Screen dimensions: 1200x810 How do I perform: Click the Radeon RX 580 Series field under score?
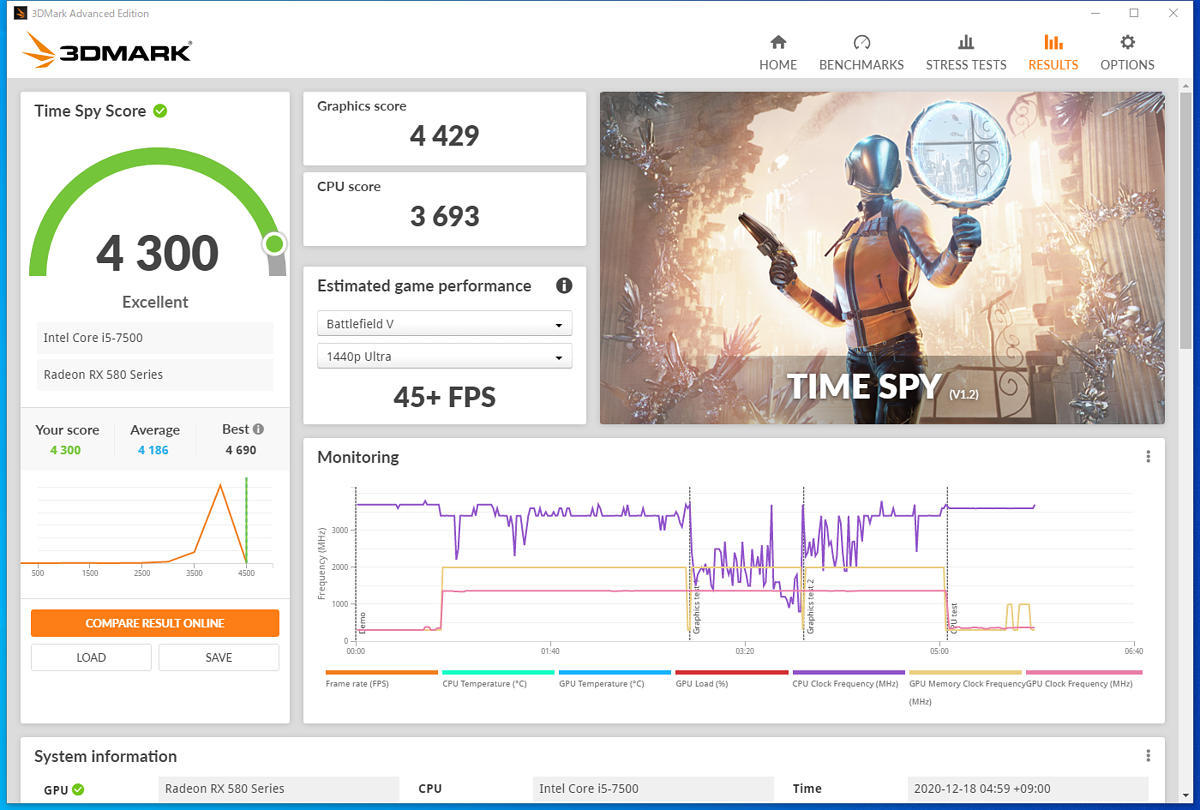[x=155, y=375]
